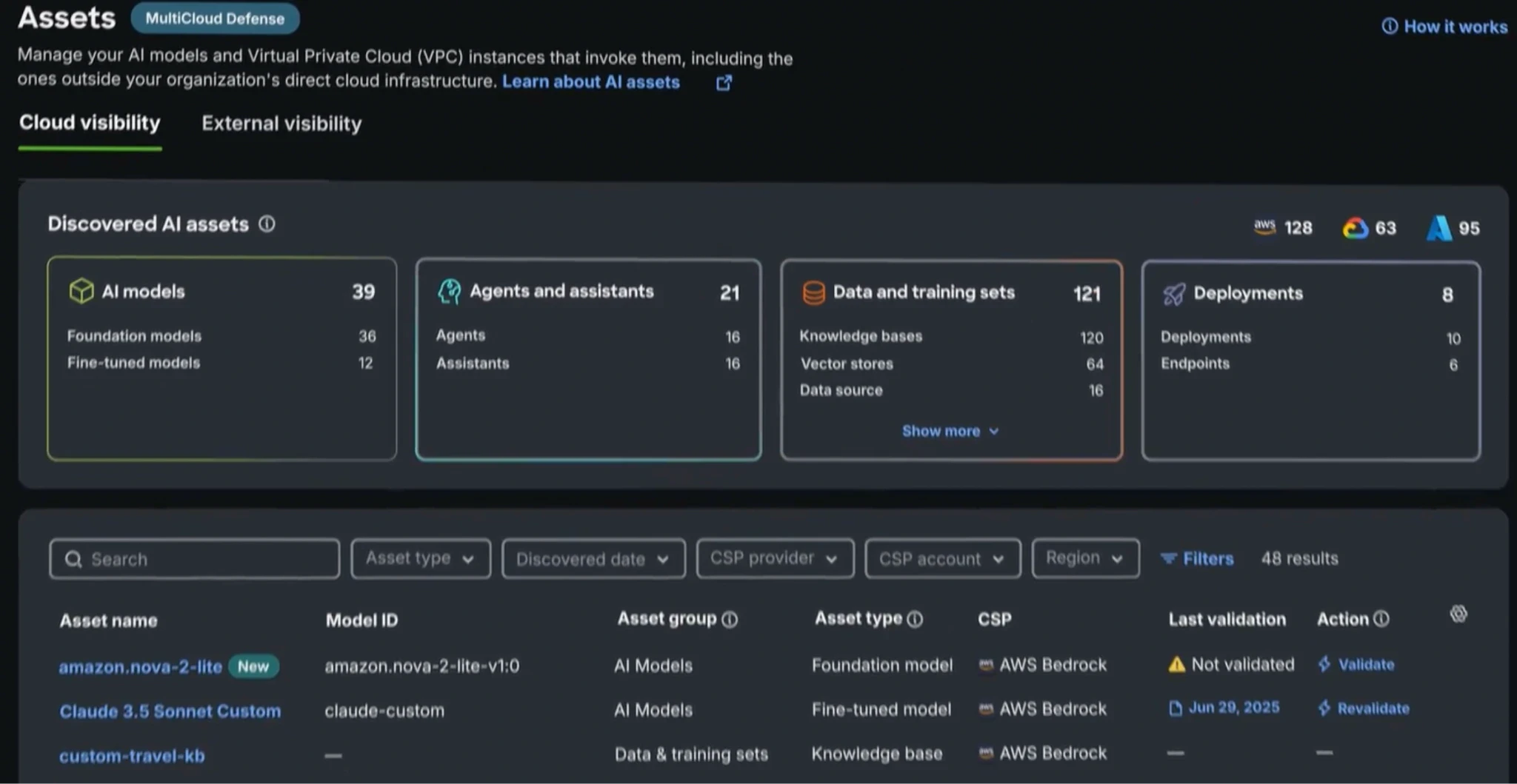Open the external link icon after Learn about AI assets
Screen dimensions: 1517x784
[724, 83]
